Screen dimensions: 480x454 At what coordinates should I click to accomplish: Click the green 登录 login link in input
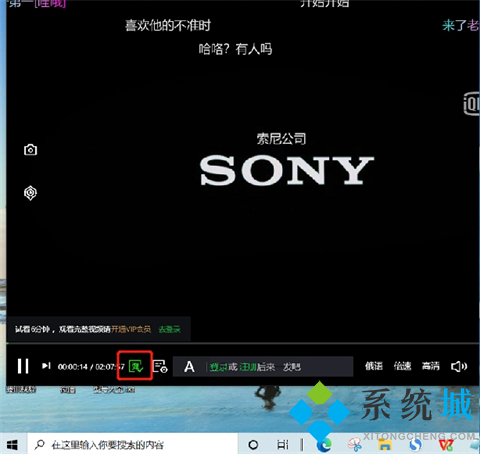coord(218,367)
